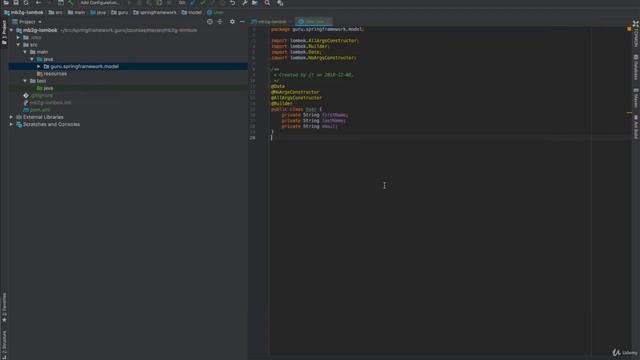Click the Back navigation arrow
Image resolution: width=640 pixels, height=360 pixels.
(38, 2)
